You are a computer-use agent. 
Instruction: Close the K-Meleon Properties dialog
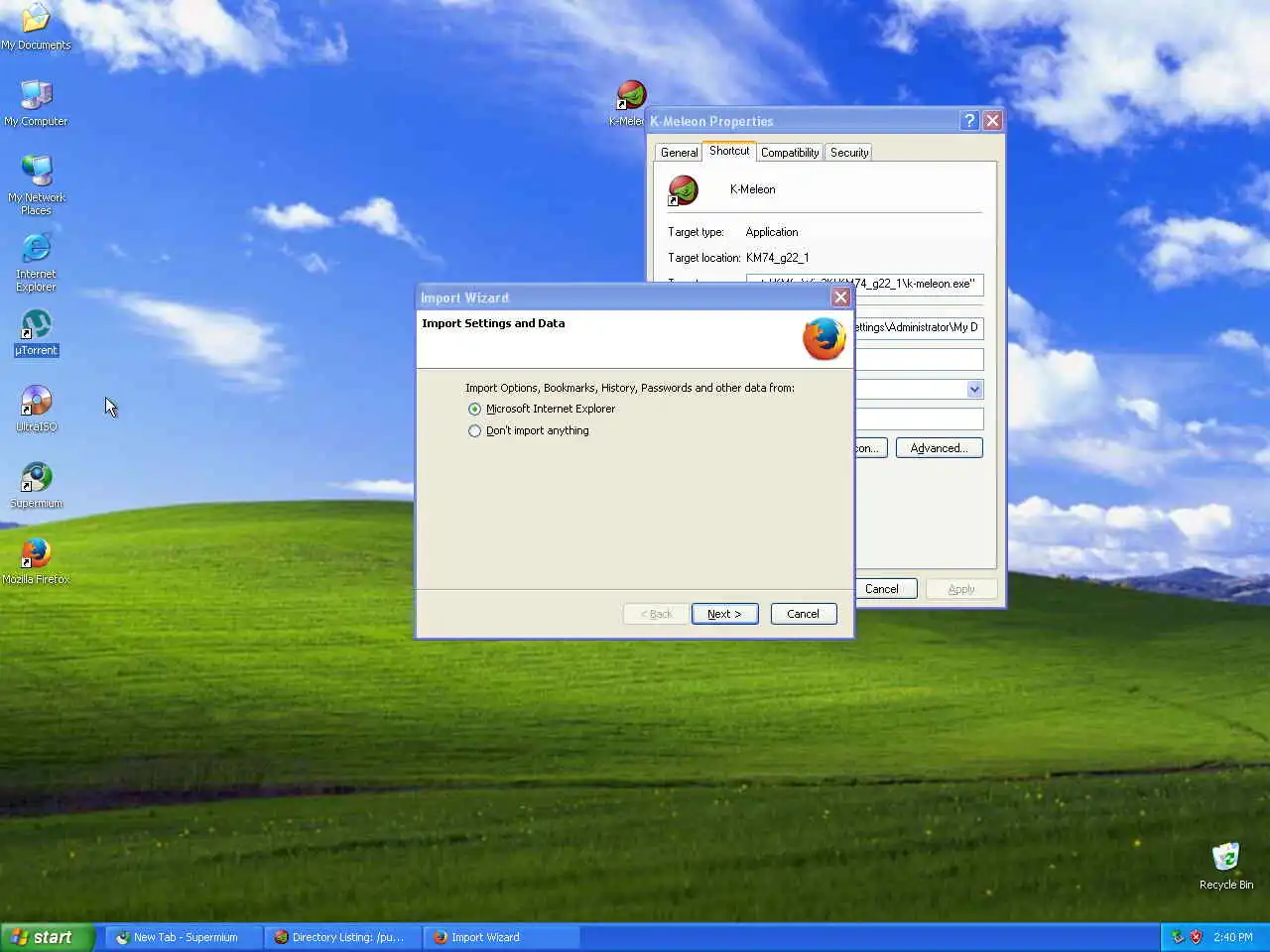tap(992, 121)
